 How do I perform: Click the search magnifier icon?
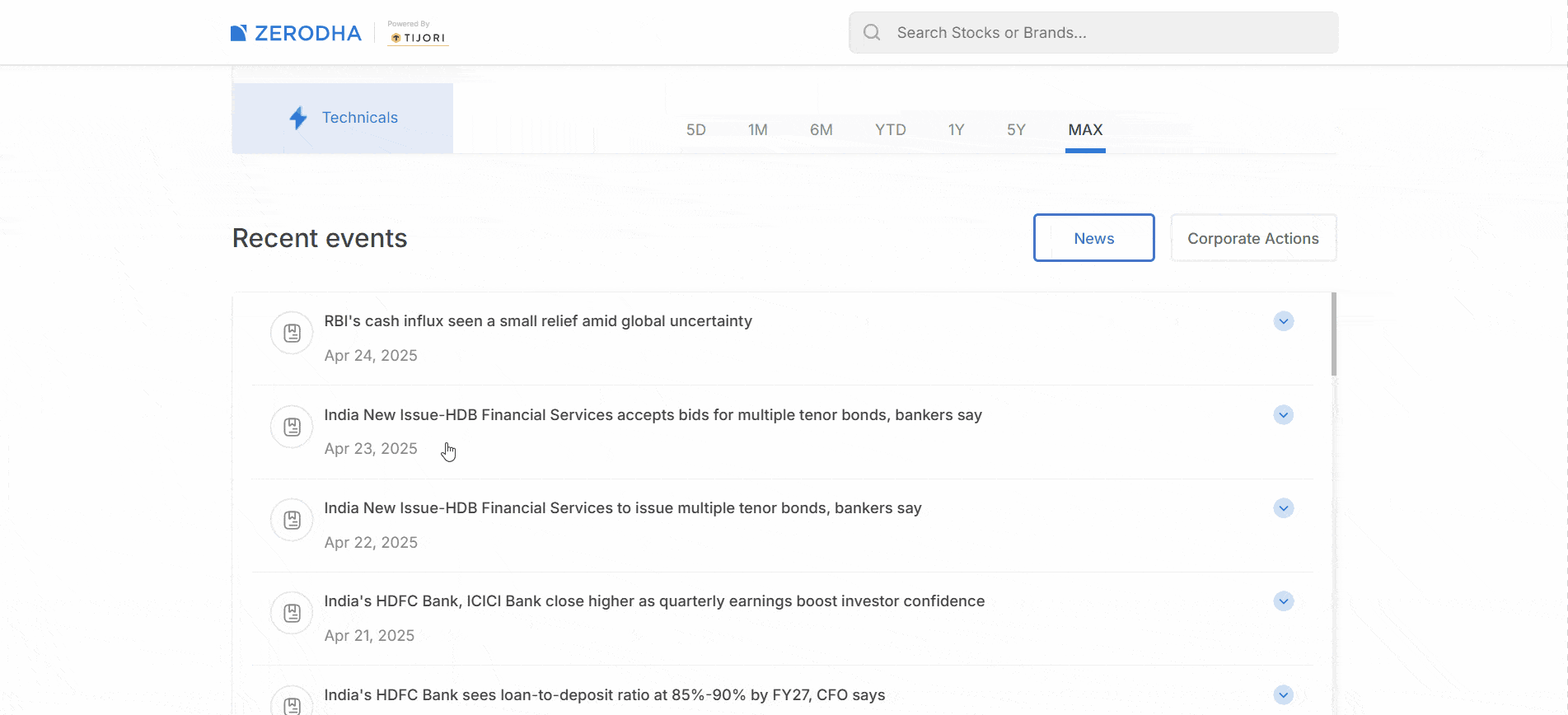point(872,32)
